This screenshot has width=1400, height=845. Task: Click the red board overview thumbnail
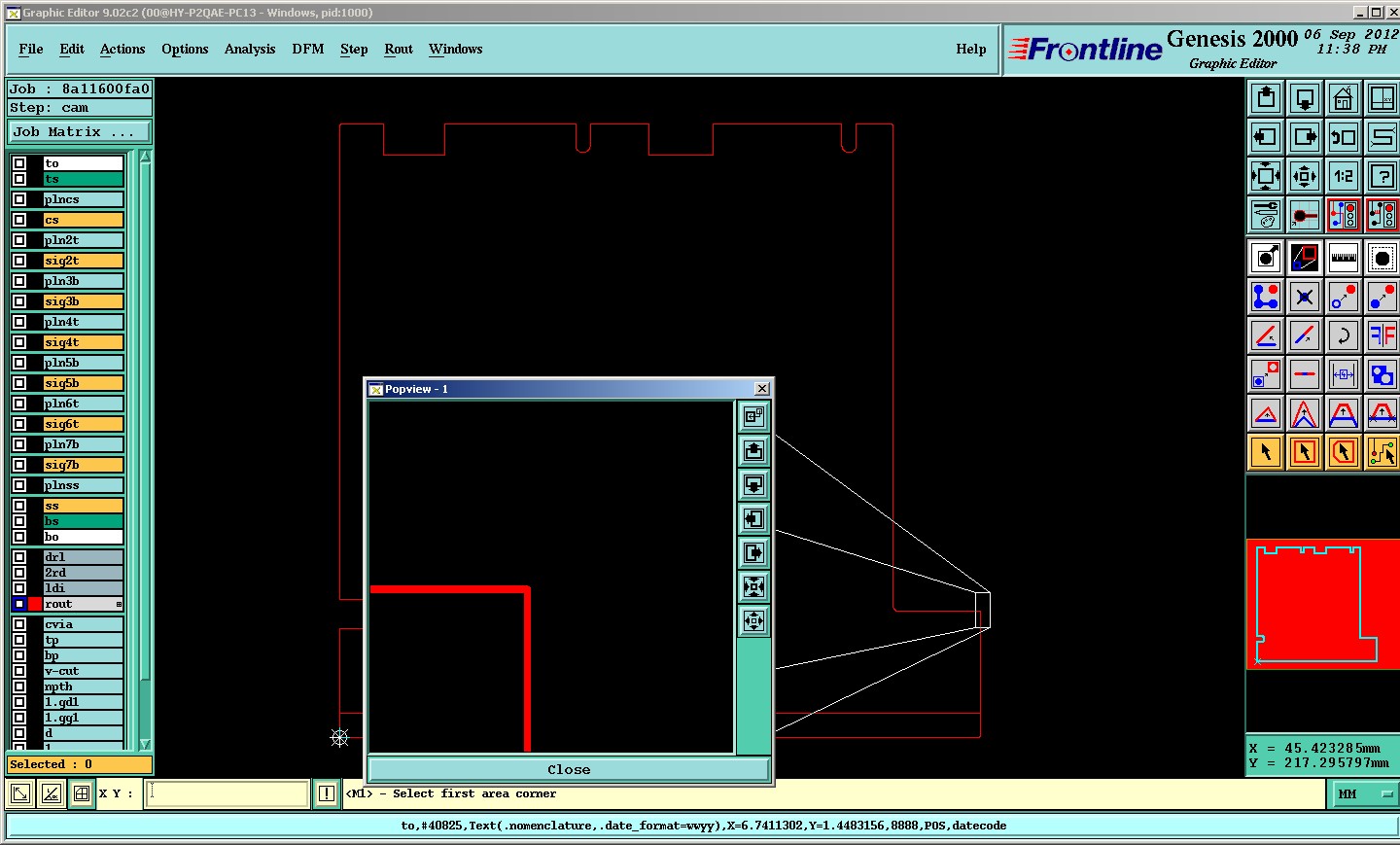pyautogui.click(x=1322, y=604)
